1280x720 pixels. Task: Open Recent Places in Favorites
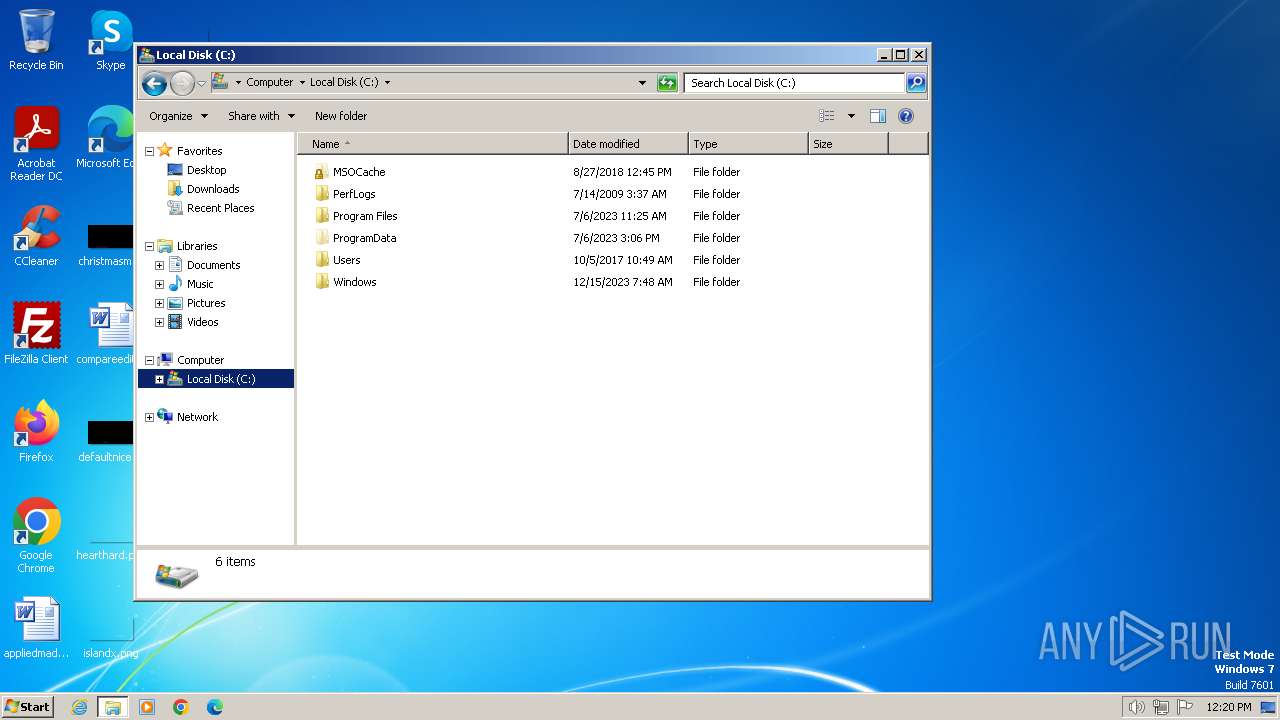220,208
